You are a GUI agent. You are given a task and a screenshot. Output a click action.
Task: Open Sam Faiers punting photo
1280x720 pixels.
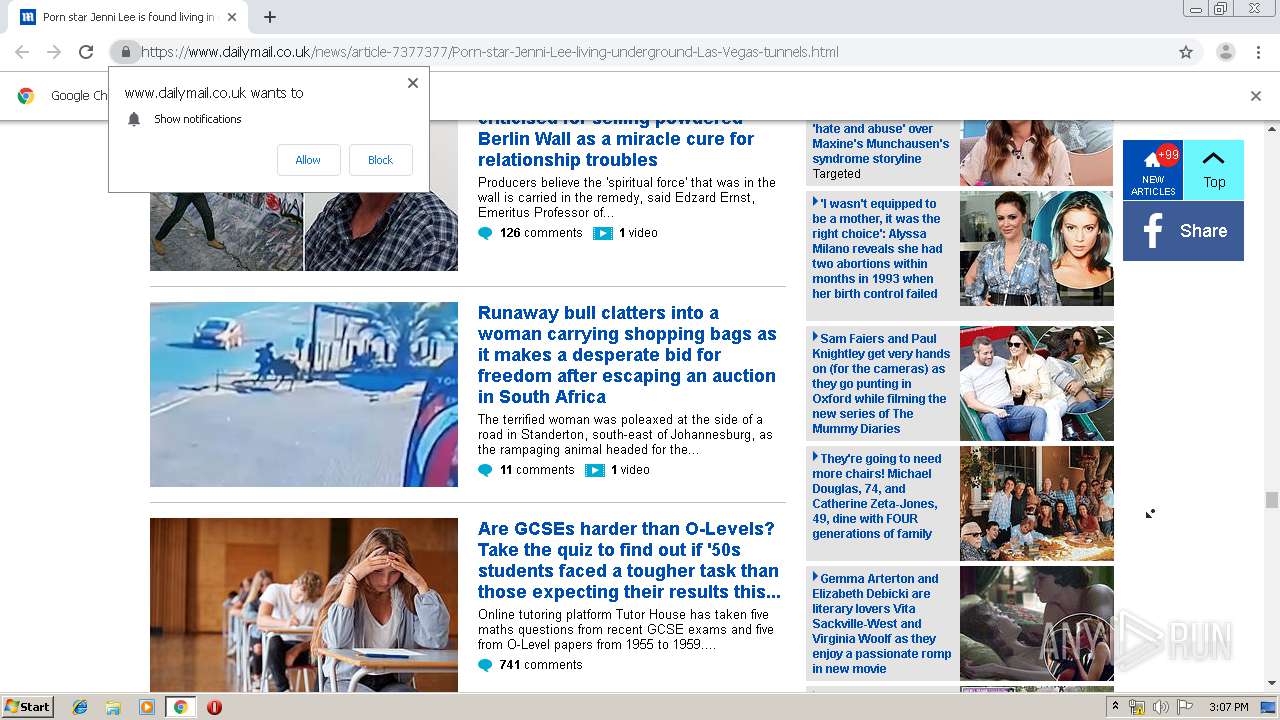pyautogui.click(x=1036, y=383)
